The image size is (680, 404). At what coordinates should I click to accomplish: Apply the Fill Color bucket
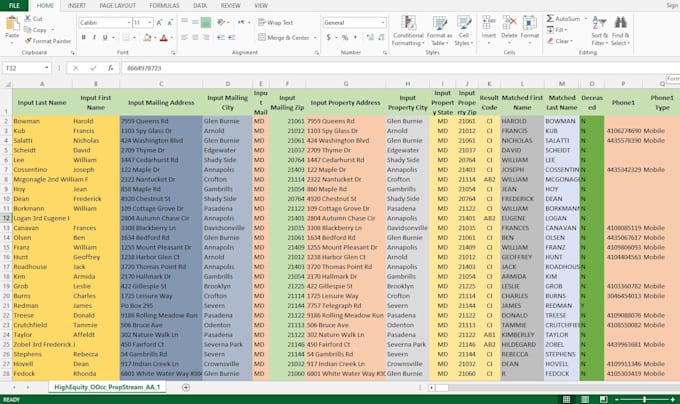[x=147, y=38]
